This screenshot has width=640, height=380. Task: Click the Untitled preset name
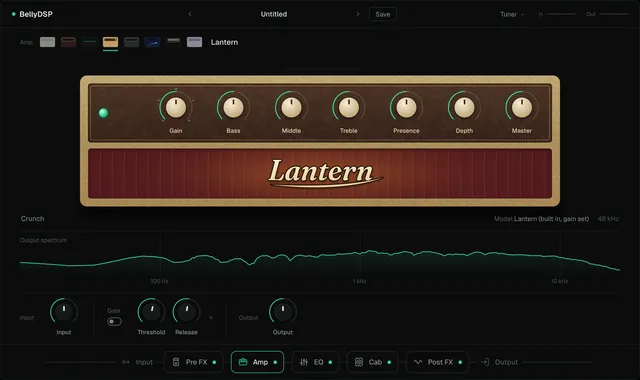point(274,14)
